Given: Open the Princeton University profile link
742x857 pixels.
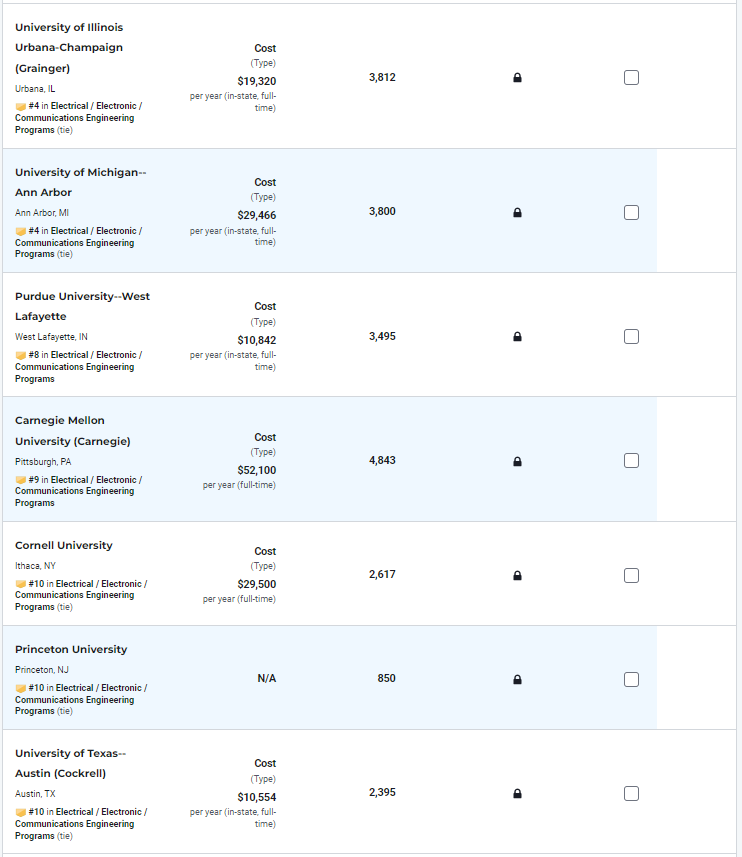Looking at the screenshot, I should tap(71, 649).
